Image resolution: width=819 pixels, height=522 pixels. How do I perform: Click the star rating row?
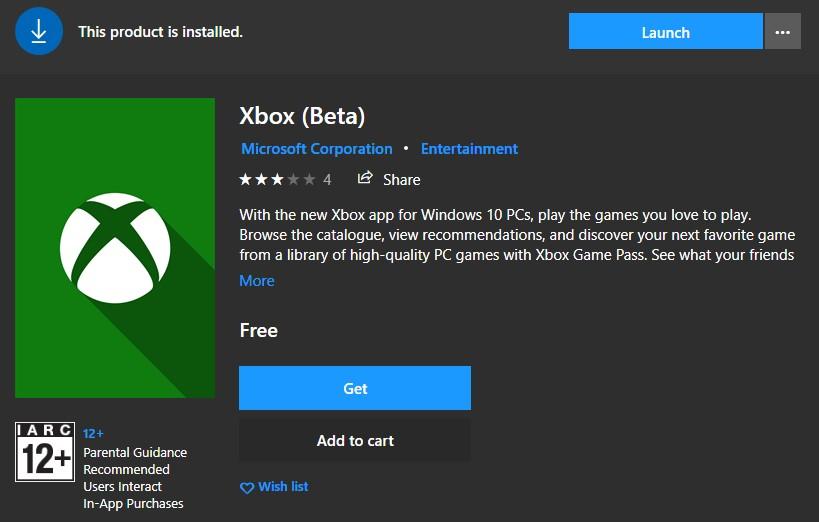click(277, 180)
